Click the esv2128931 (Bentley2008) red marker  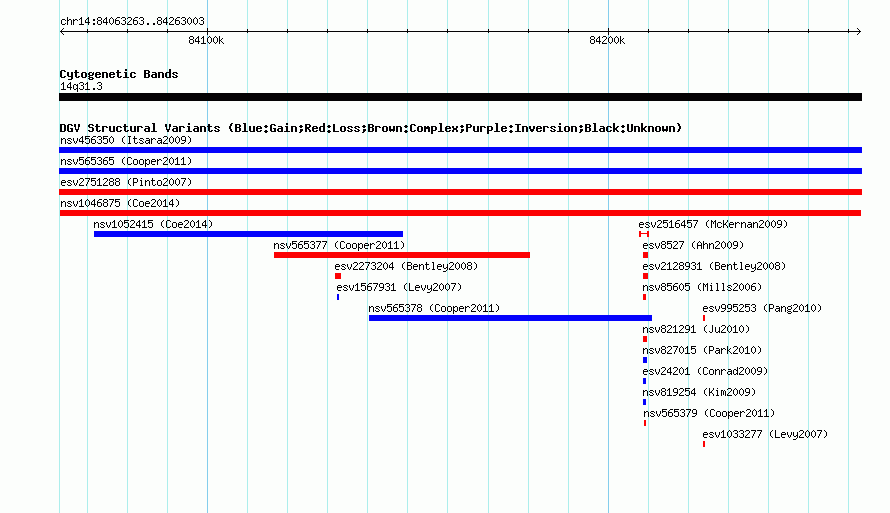point(645,276)
